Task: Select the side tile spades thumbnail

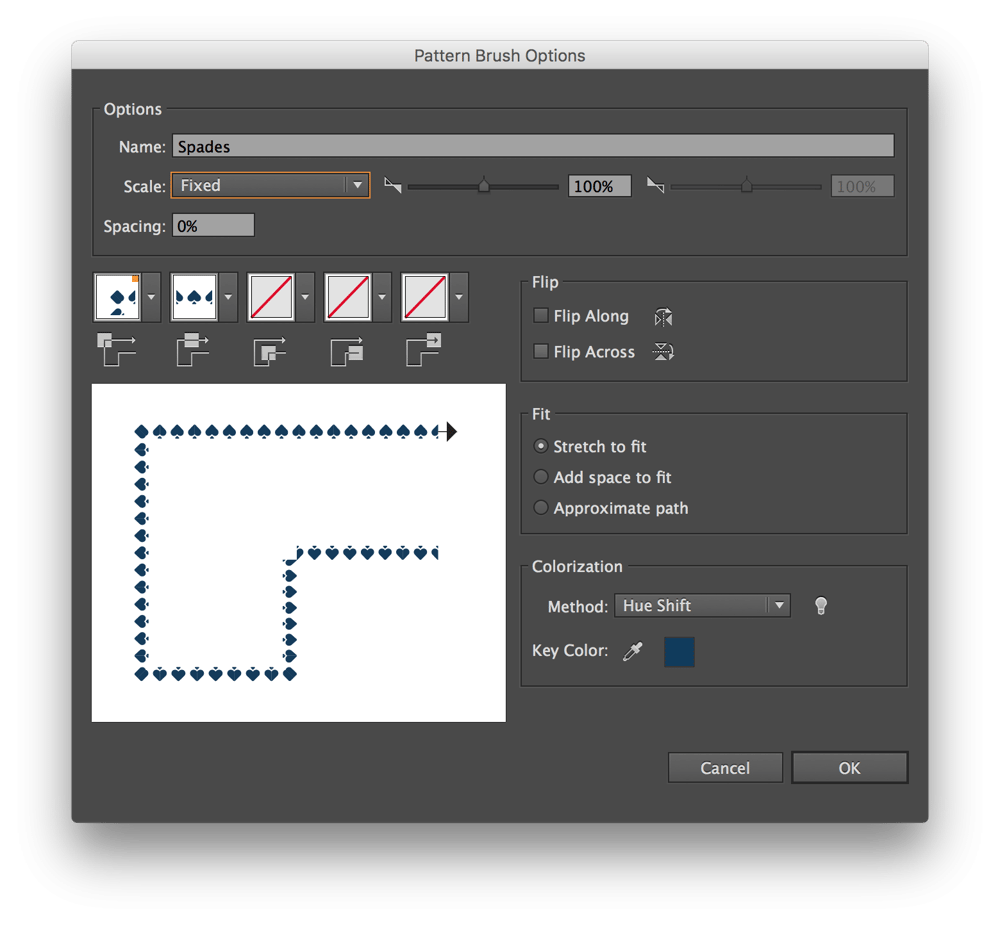Action: click(x=194, y=297)
